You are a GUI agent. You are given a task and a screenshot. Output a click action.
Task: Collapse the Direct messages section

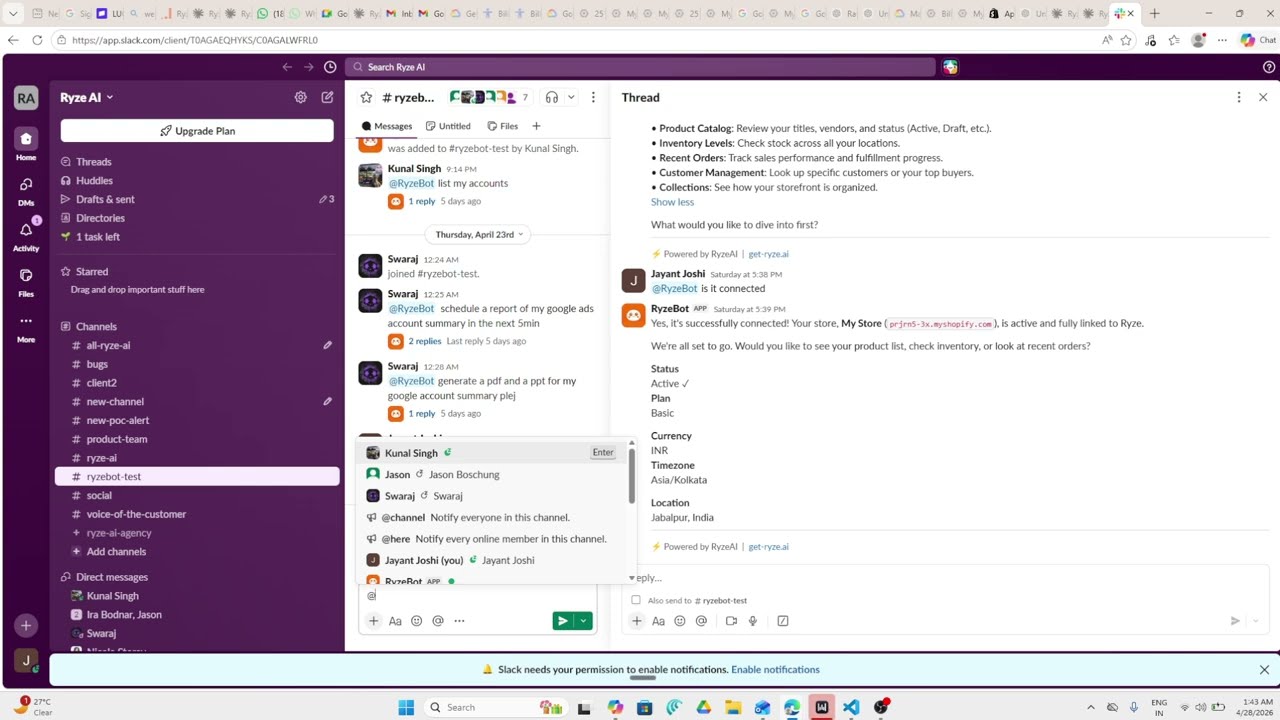tap(111, 577)
